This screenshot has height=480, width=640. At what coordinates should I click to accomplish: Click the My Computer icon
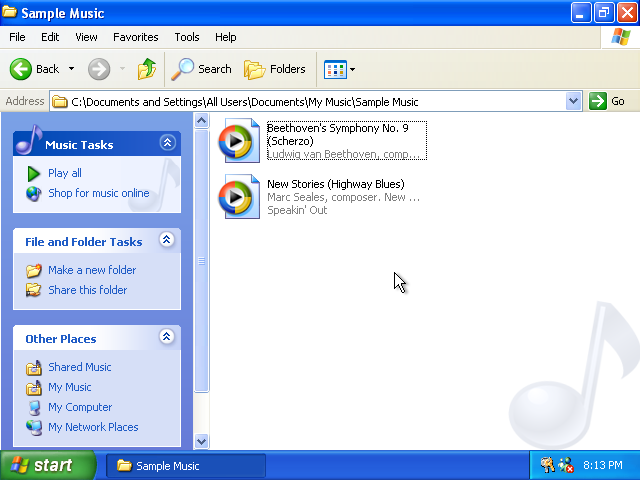tap(34, 407)
